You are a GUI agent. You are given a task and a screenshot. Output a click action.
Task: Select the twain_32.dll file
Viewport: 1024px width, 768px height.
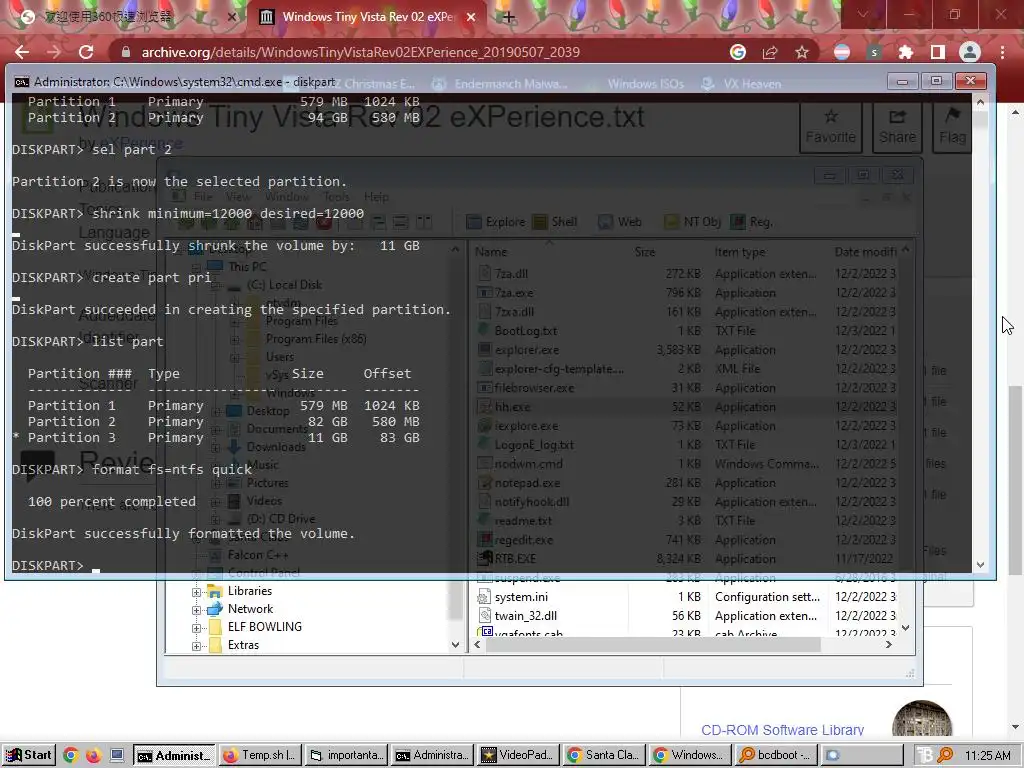click(526, 616)
